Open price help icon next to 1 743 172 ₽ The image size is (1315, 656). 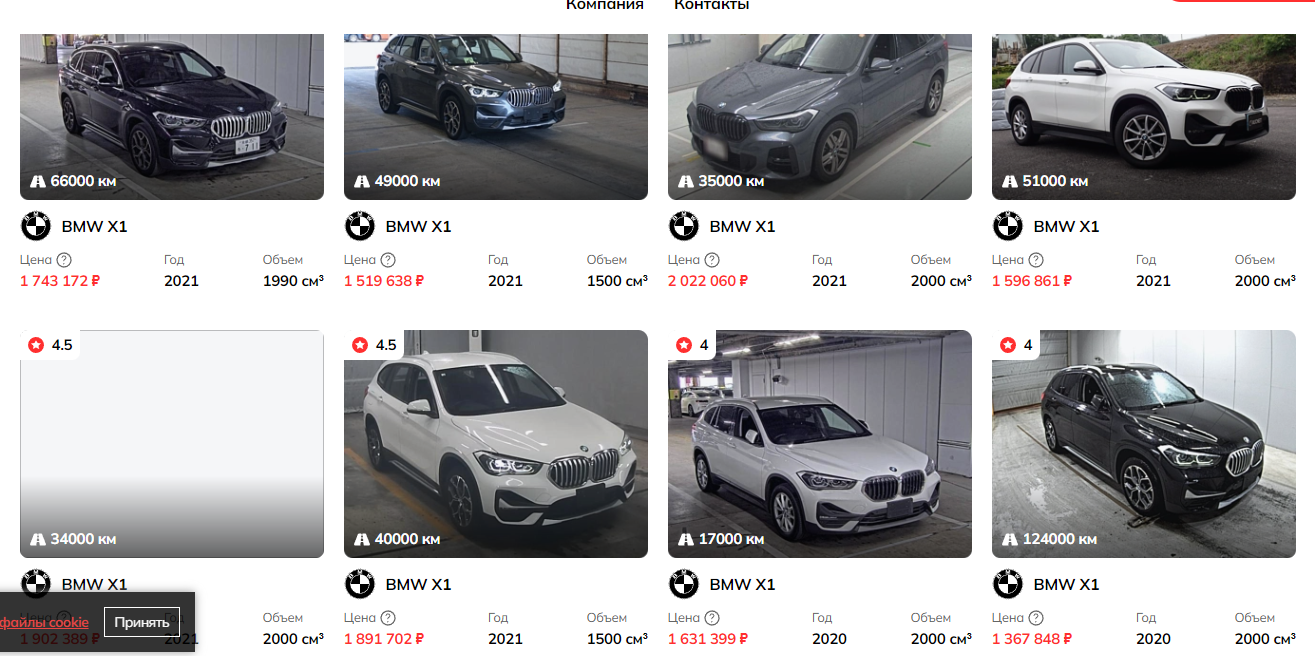pyautogui.click(x=64, y=260)
